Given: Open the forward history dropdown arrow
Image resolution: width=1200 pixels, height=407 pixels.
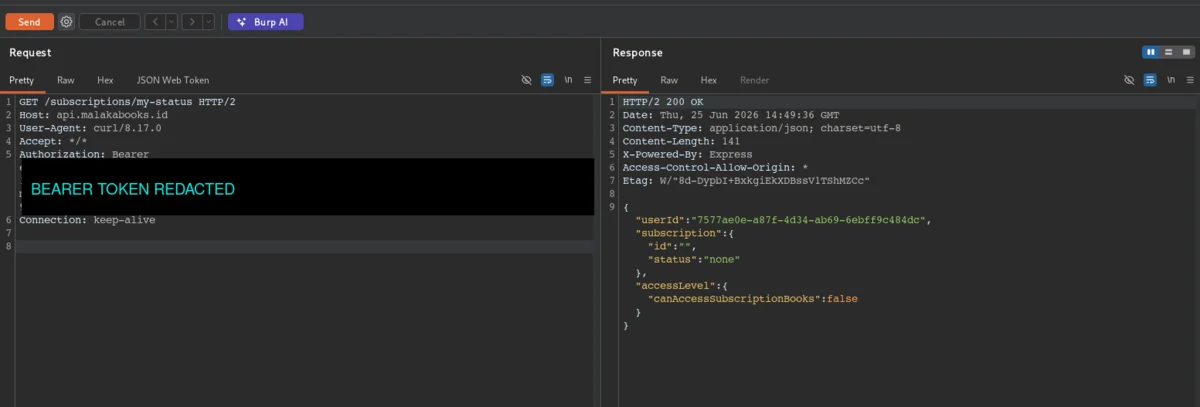Looking at the screenshot, I should coord(208,22).
